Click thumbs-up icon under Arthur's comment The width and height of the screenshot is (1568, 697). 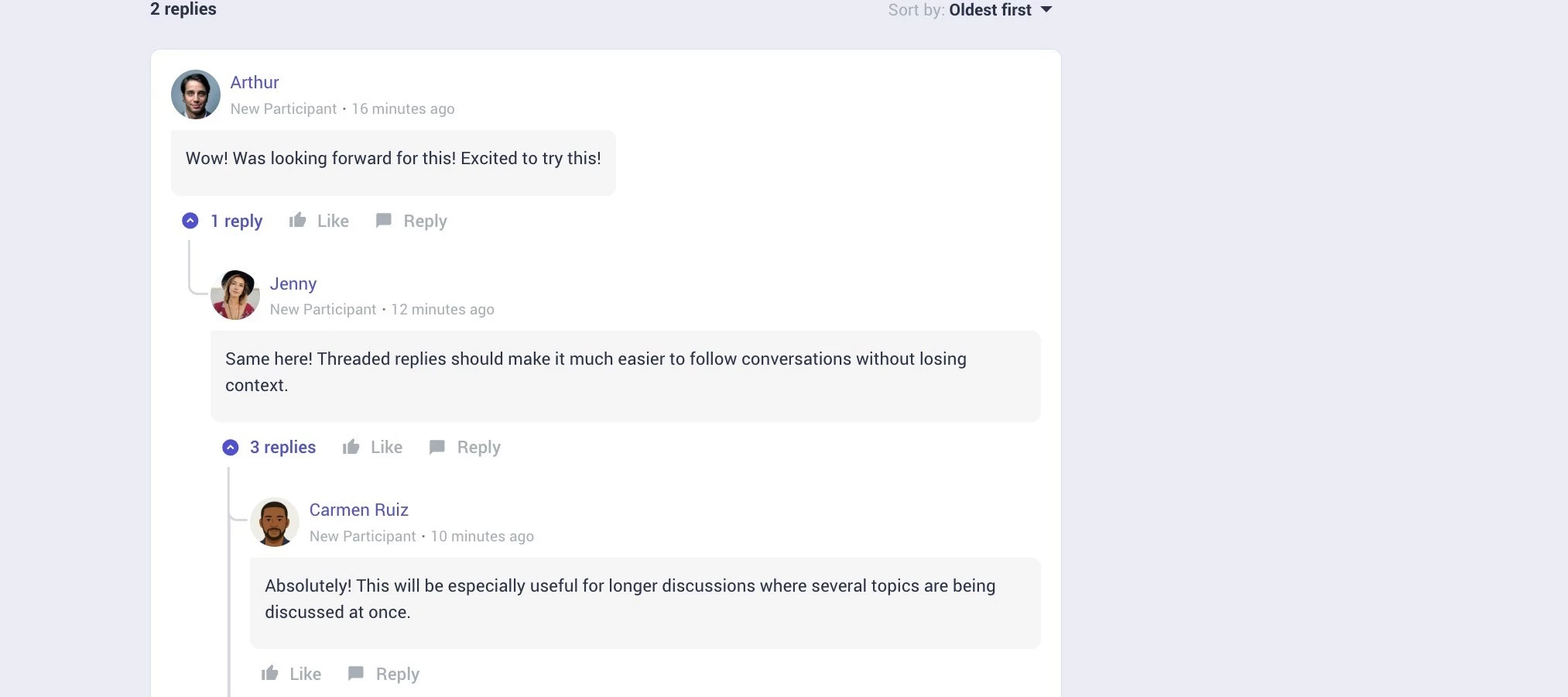297,221
